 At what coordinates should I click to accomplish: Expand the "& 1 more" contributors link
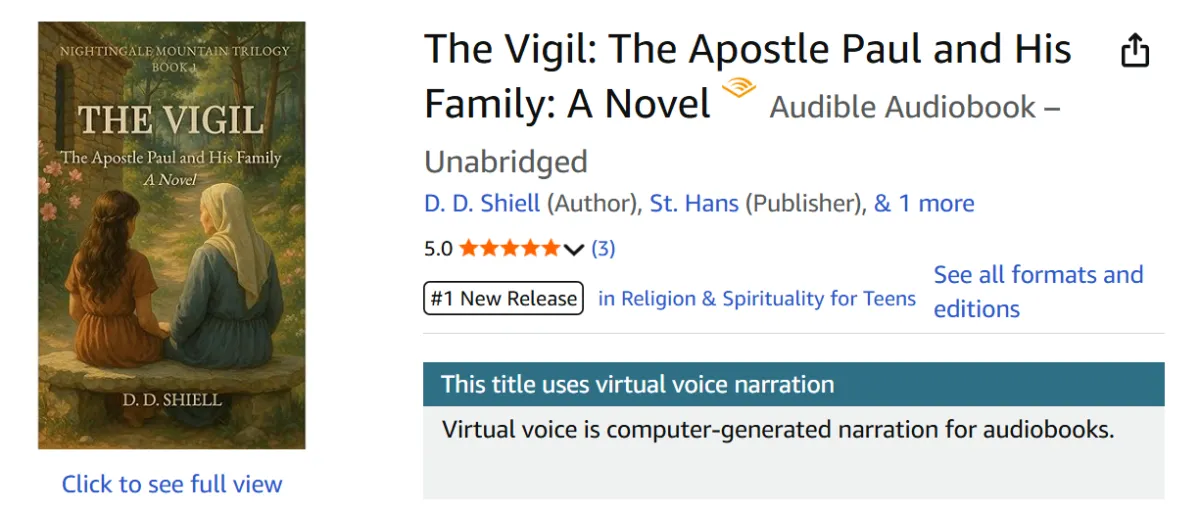(x=924, y=204)
